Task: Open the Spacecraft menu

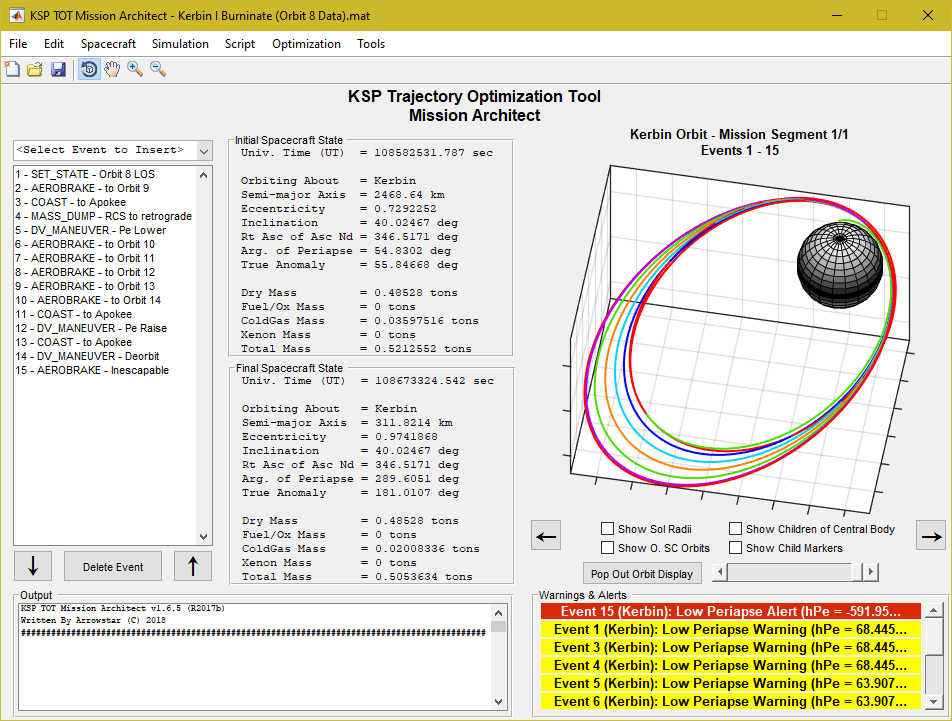Action: point(108,44)
